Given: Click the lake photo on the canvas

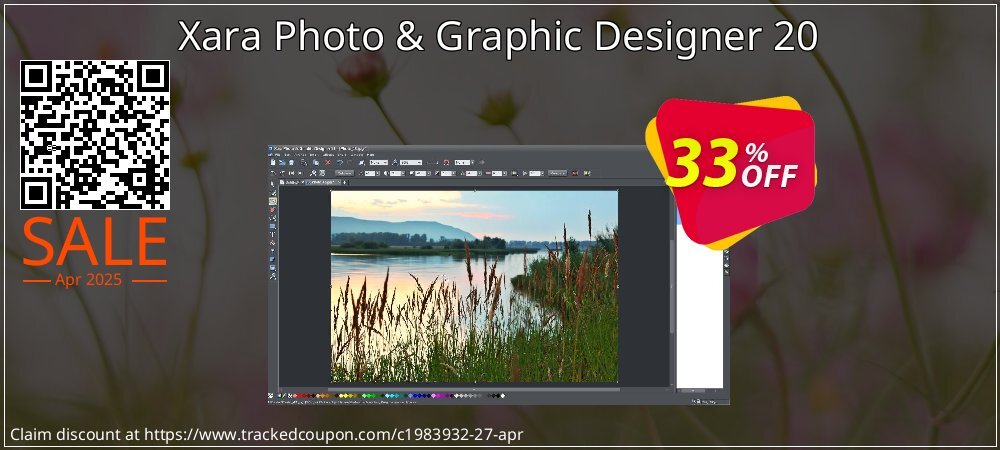Looking at the screenshot, I should coord(474,286).
